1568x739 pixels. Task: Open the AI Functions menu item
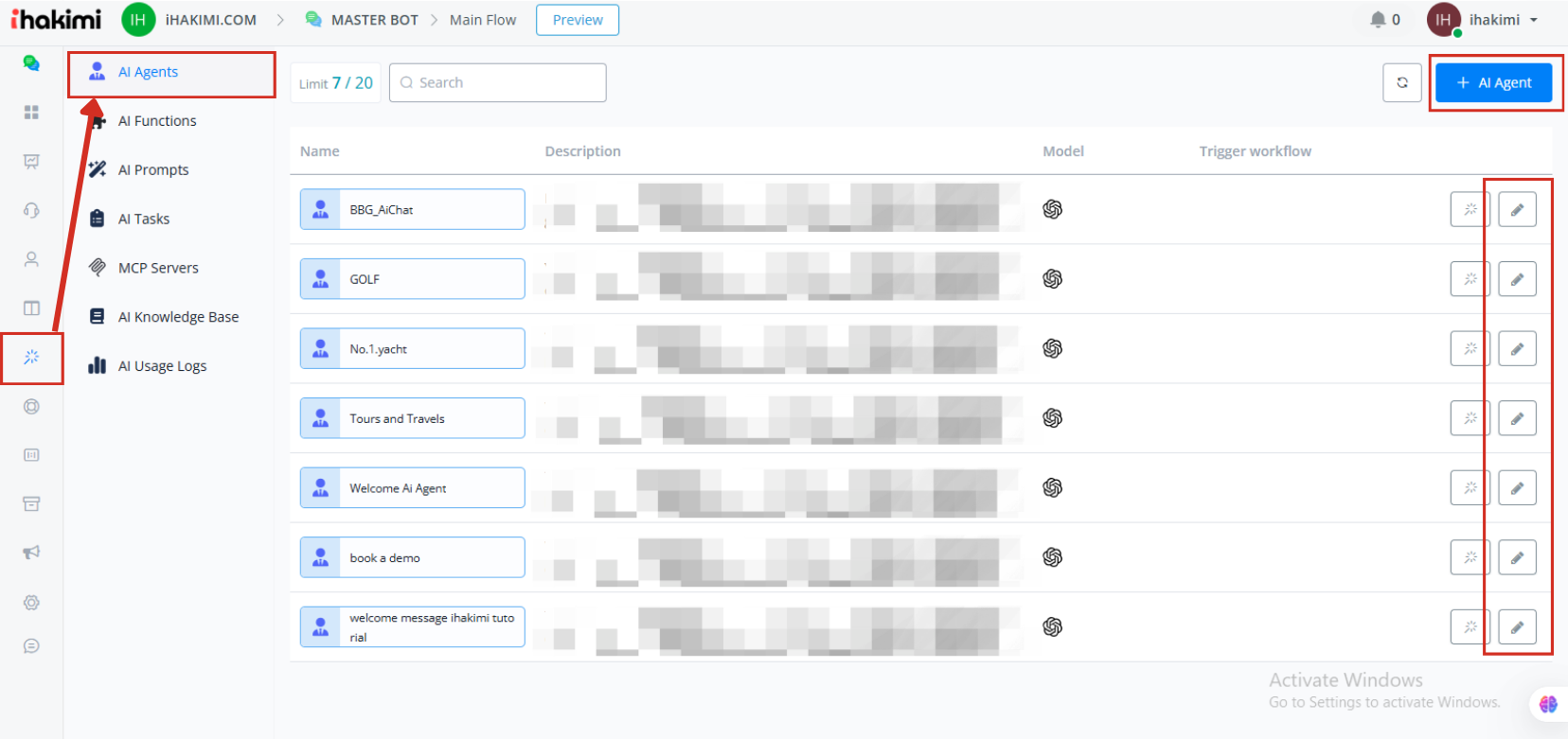click(x=157, y=121)
